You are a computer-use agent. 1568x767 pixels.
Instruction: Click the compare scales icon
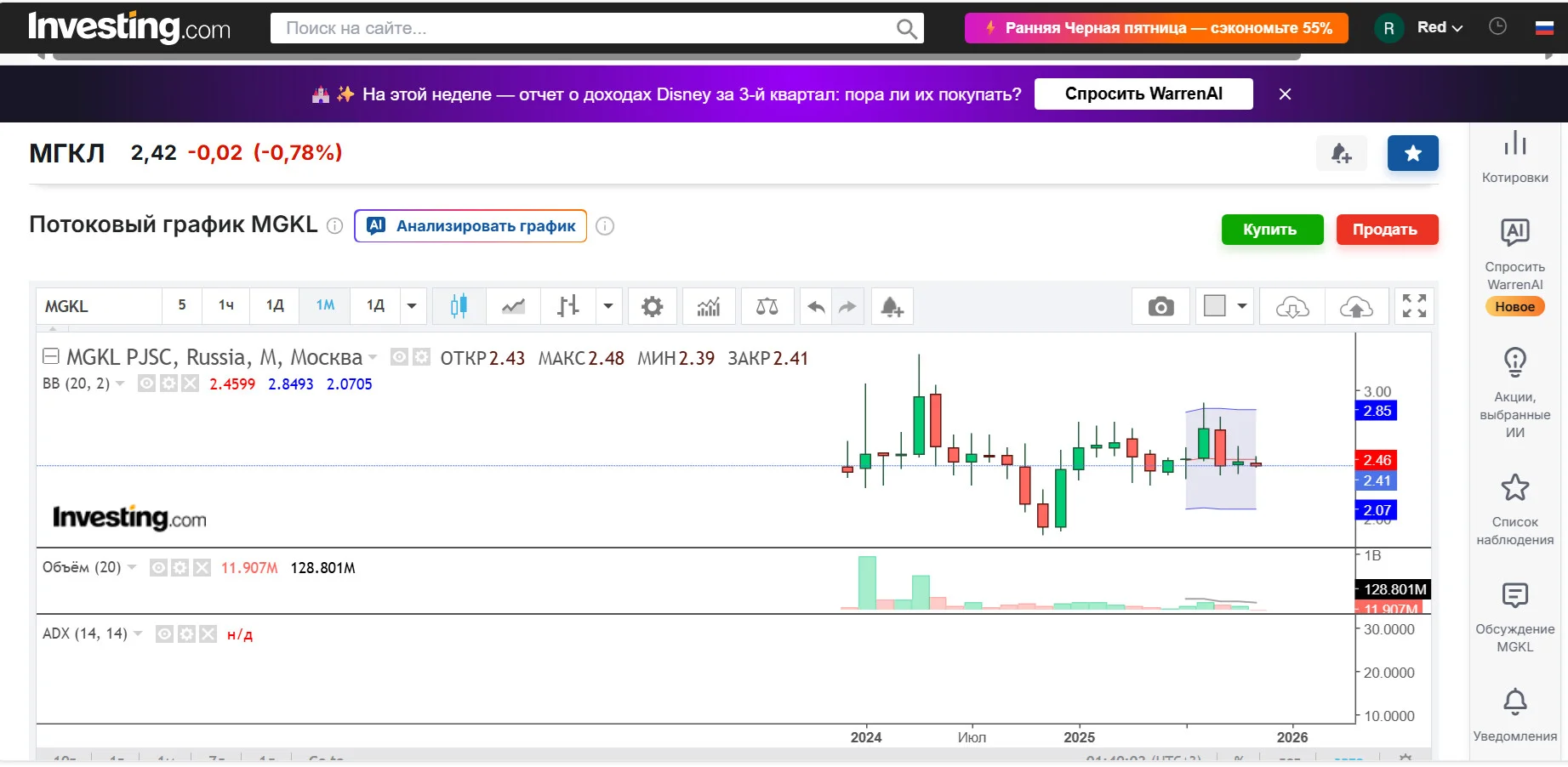click(x=767, y=306)
